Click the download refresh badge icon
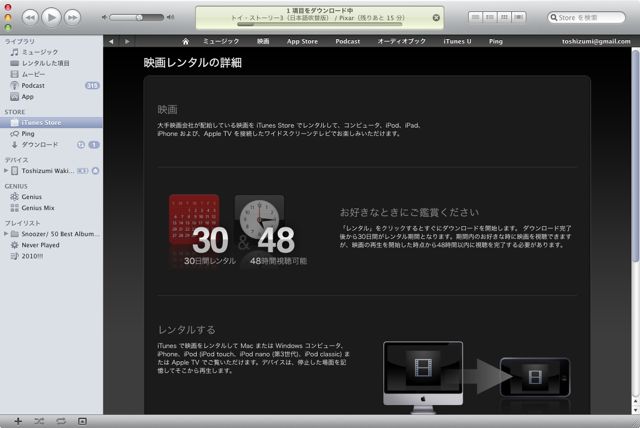 (x=81, y=145)
